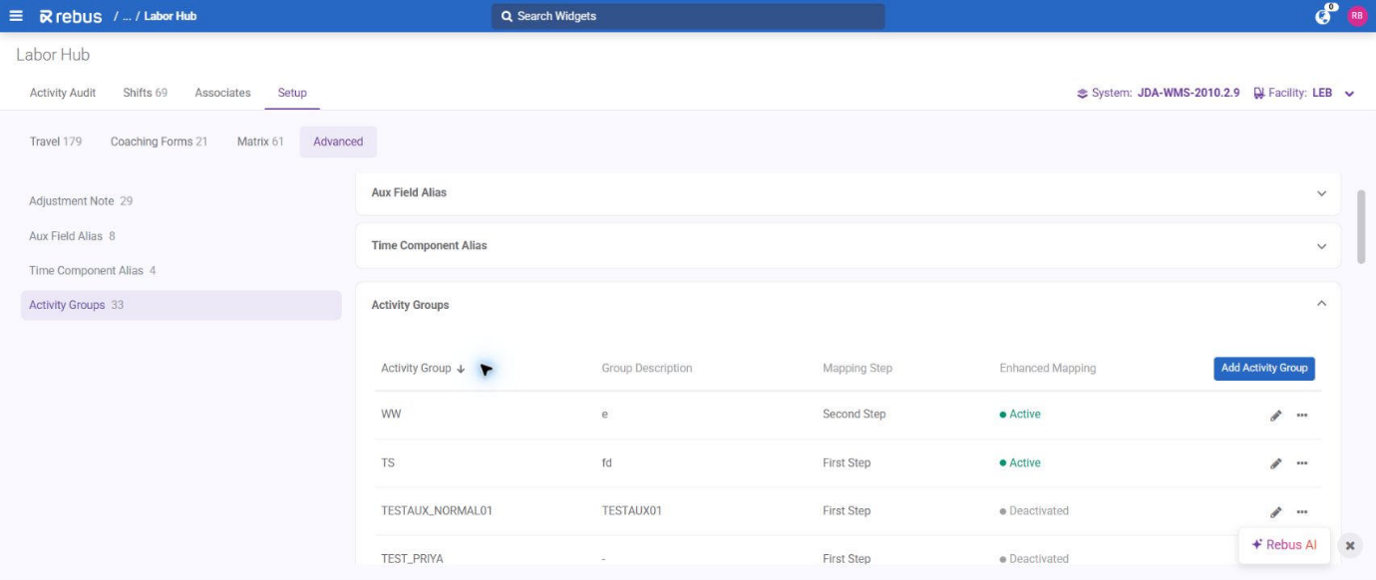The width and height of the screenshot is (1376, 580).
Task: Click the Group Description column header
Action: [x=647, y=368]
